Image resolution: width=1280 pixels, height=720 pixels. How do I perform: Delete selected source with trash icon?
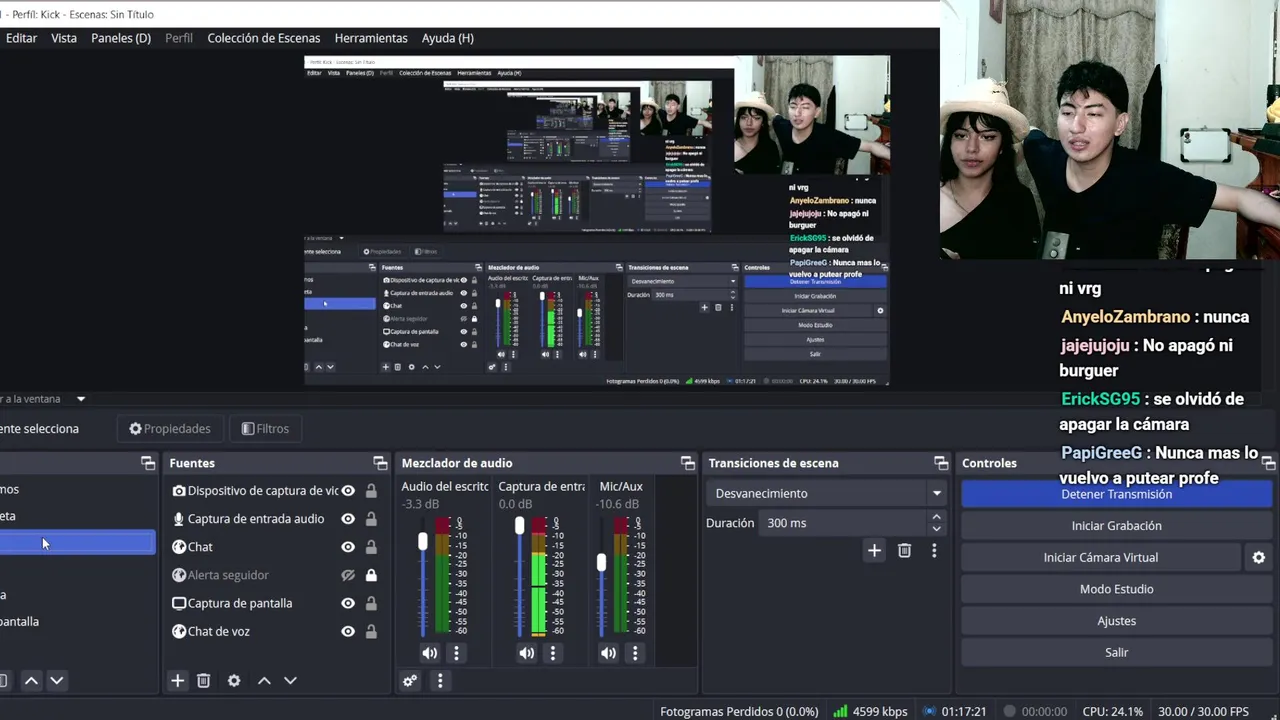pos(203,680)
